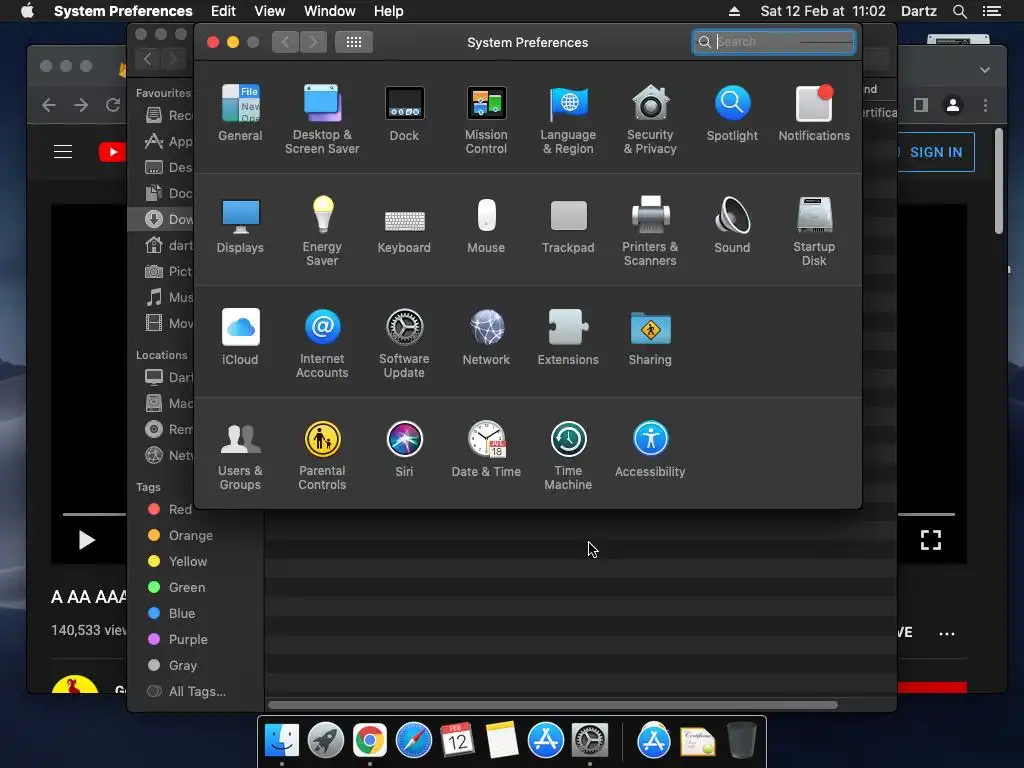
Task: Open Trackpad preferences
Action: pyautogui.click(x=568, y=225)
